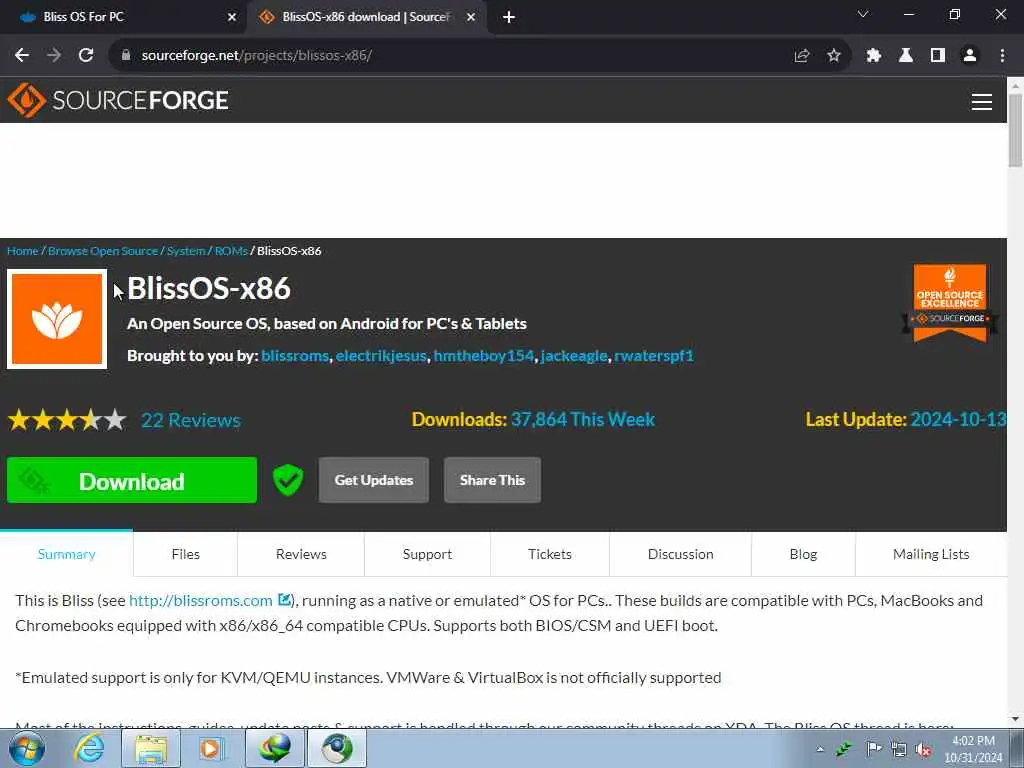Click the muted volume tray icon
The width and height of the screenshot is (1024, 768).
(923, 749)
